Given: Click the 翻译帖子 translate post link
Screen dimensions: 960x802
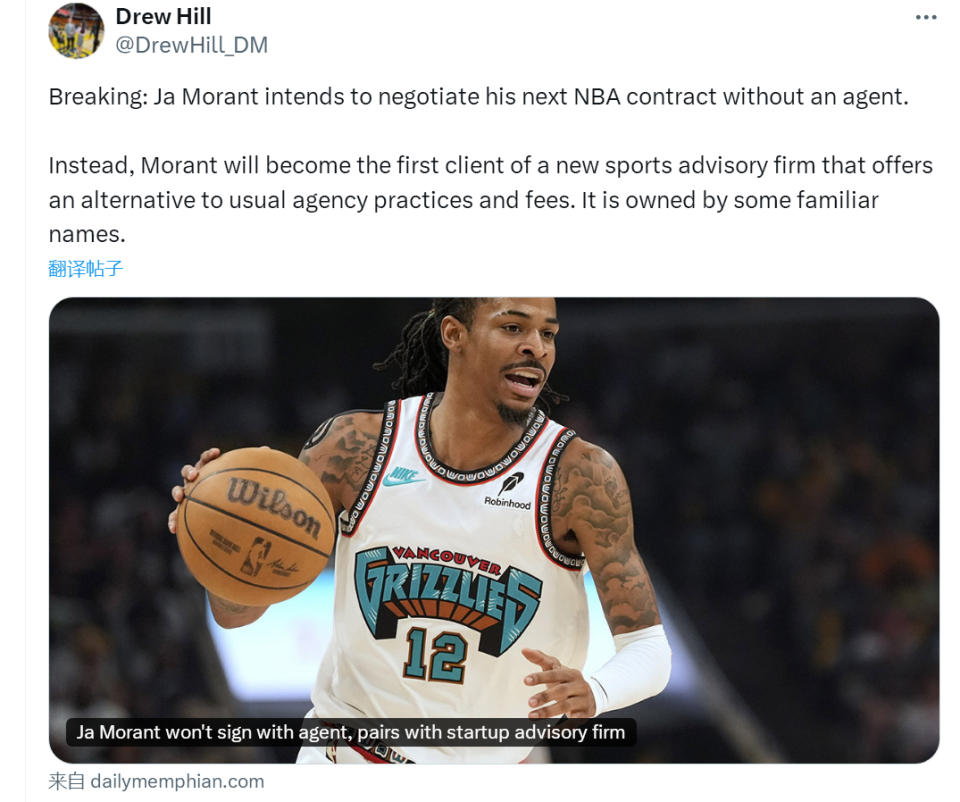Looking at the screenshot, I should (86, 268).
